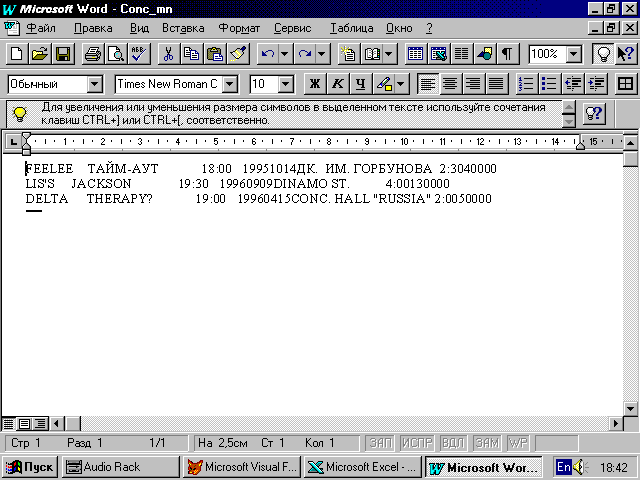The width and height of the screenshot is (640, 480).
Task: Click the AutoFormat icon
Action: pos(349,54)
